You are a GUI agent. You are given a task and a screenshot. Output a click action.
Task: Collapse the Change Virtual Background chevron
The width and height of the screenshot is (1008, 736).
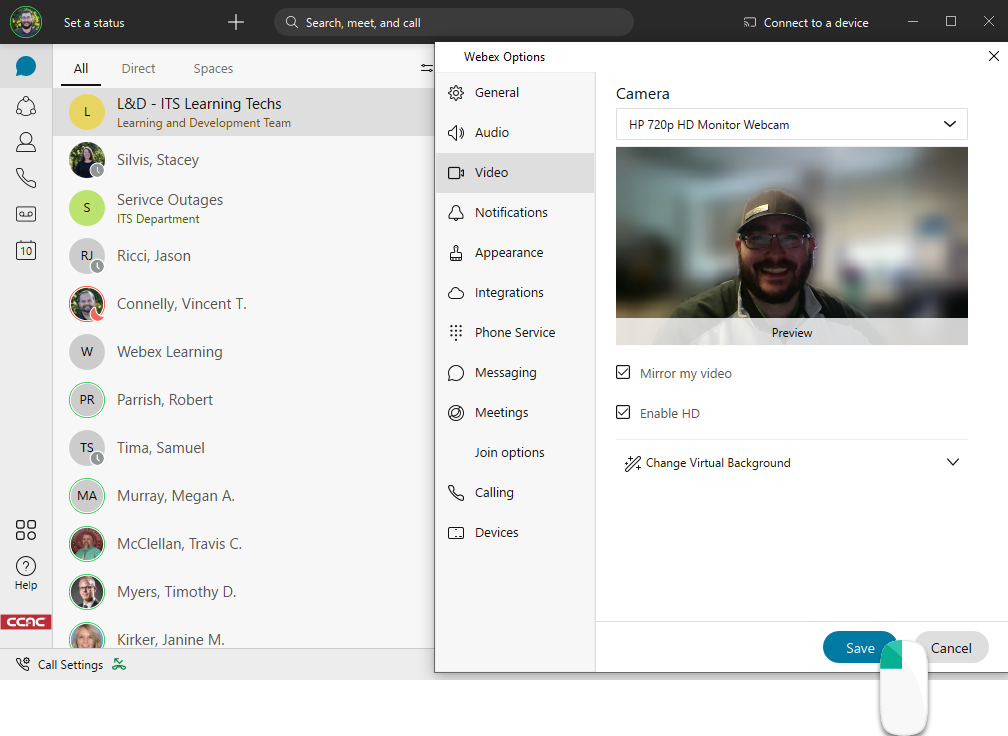click(952, 462)
